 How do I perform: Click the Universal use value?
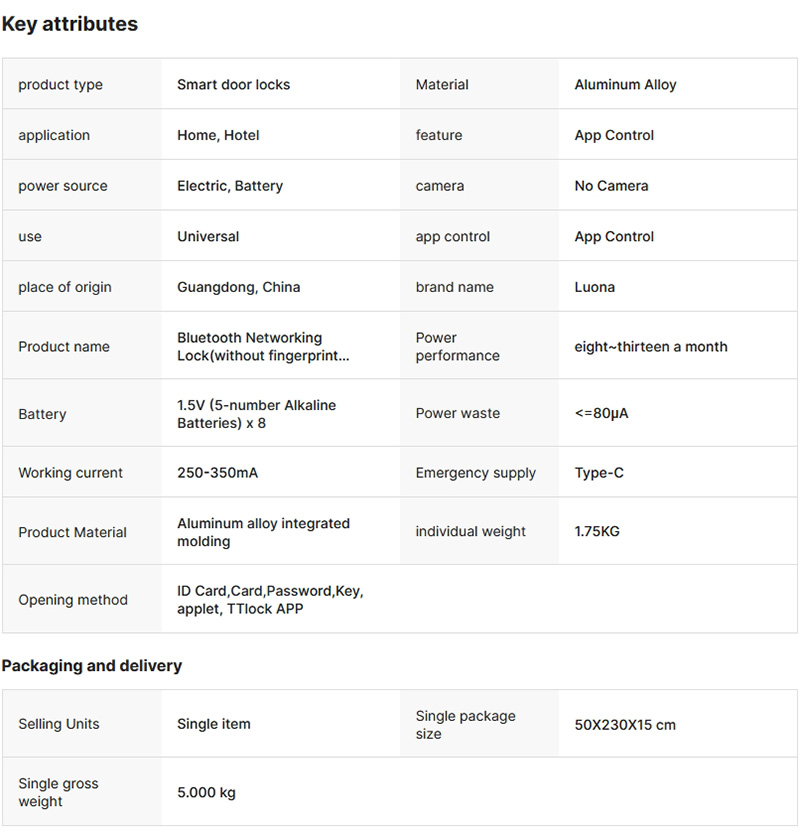(x=208, y=237)
